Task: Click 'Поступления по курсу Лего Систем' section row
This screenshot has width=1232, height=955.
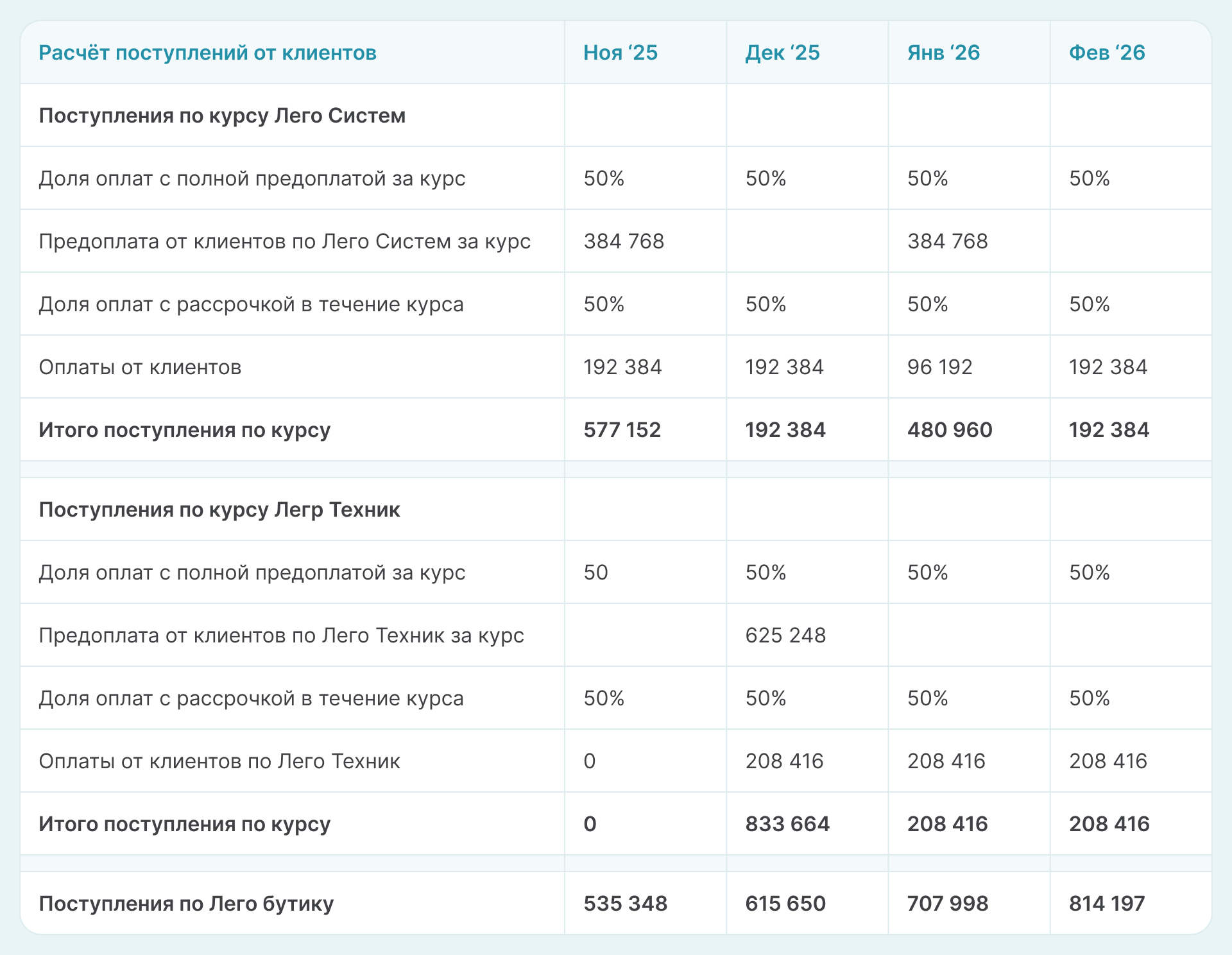Action: (x=222, y=116)
